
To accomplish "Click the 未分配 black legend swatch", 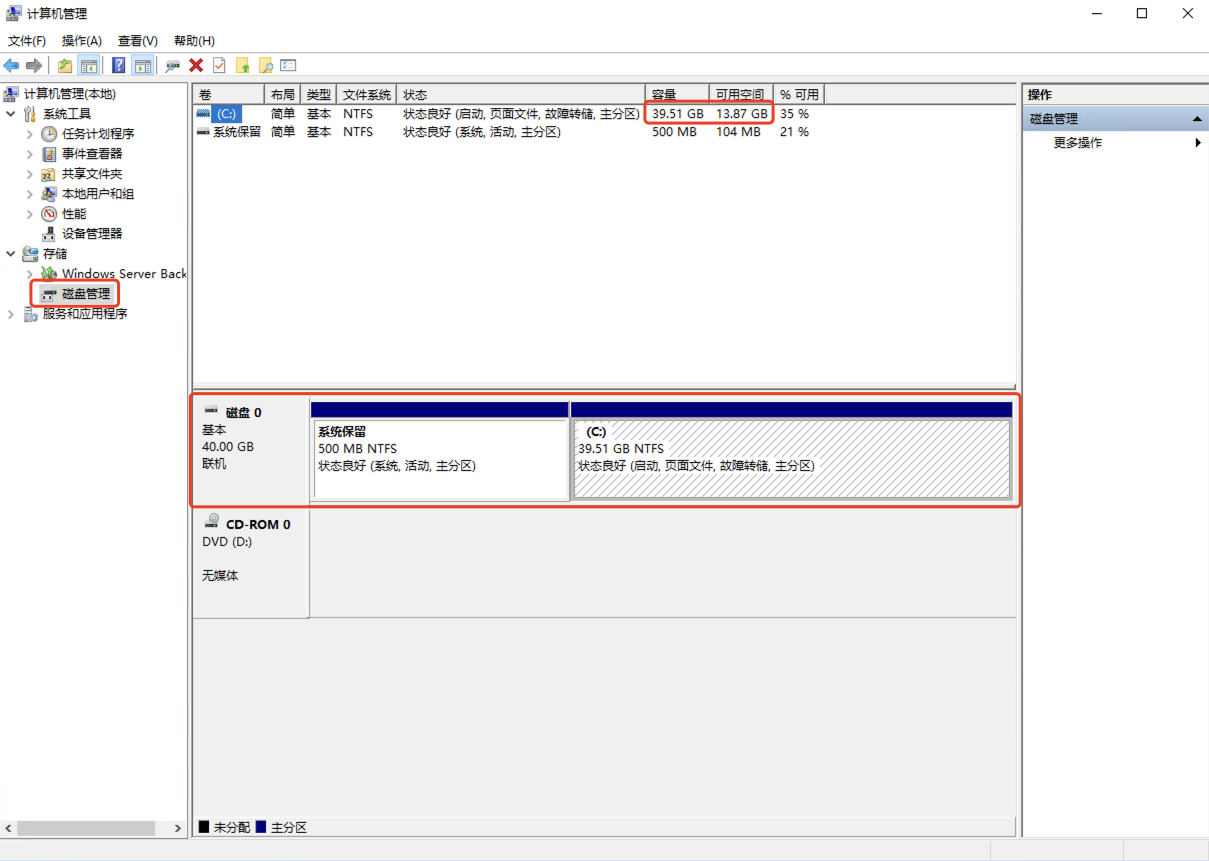I will coord(204,828).
